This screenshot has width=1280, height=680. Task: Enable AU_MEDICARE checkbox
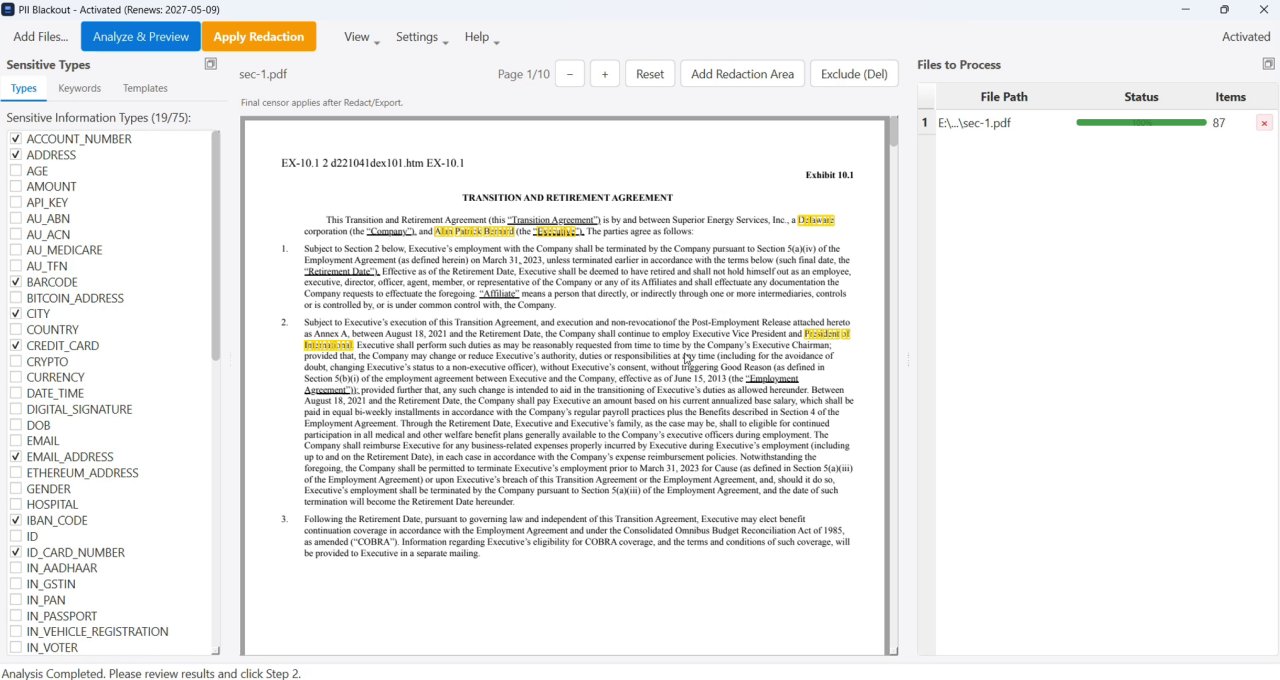(16, 250)
